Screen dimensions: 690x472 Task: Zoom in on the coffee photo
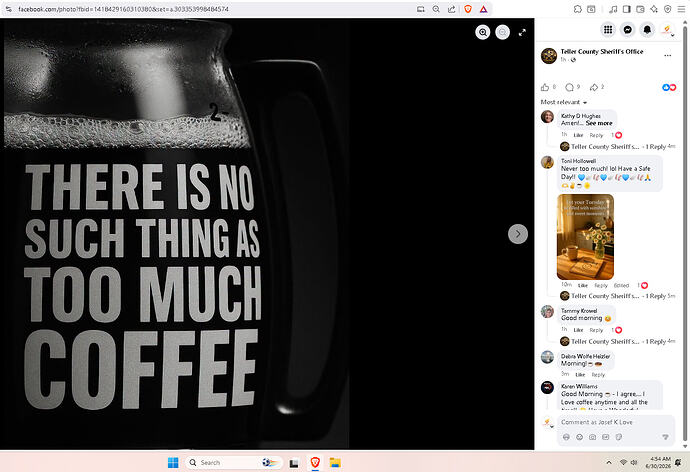[x=483, y=32]
